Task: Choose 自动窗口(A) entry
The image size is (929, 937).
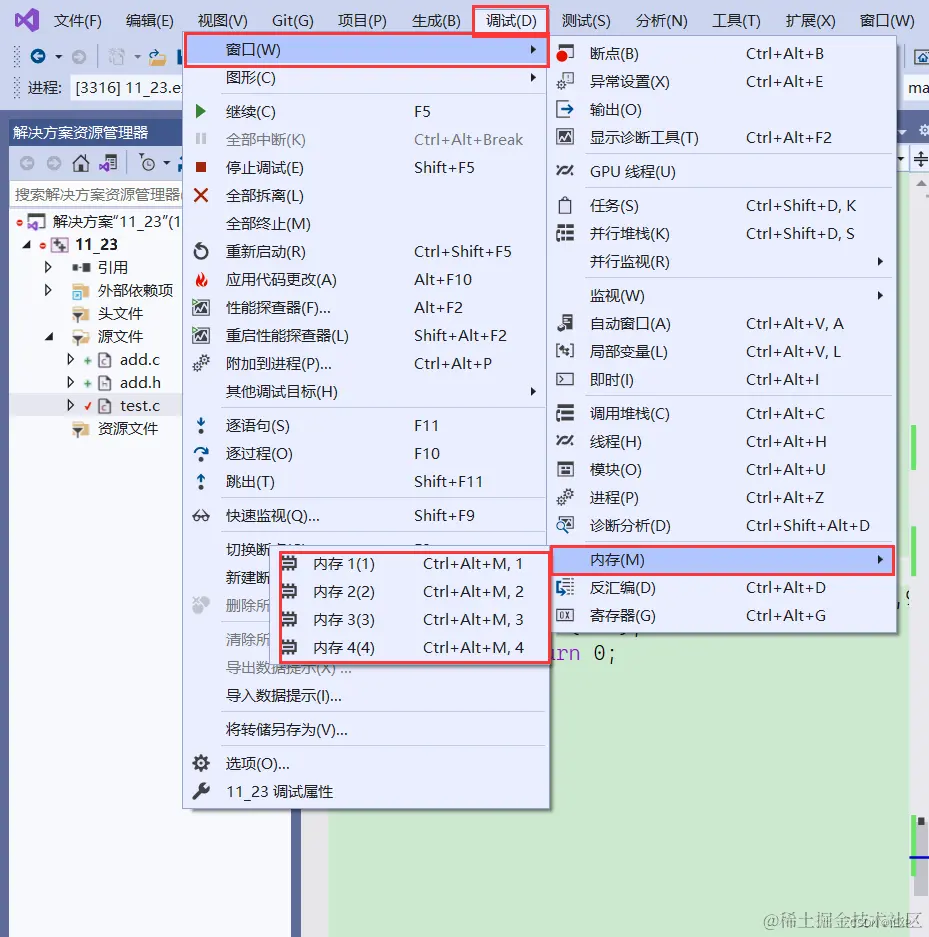Action: click(x=722, y=323)
